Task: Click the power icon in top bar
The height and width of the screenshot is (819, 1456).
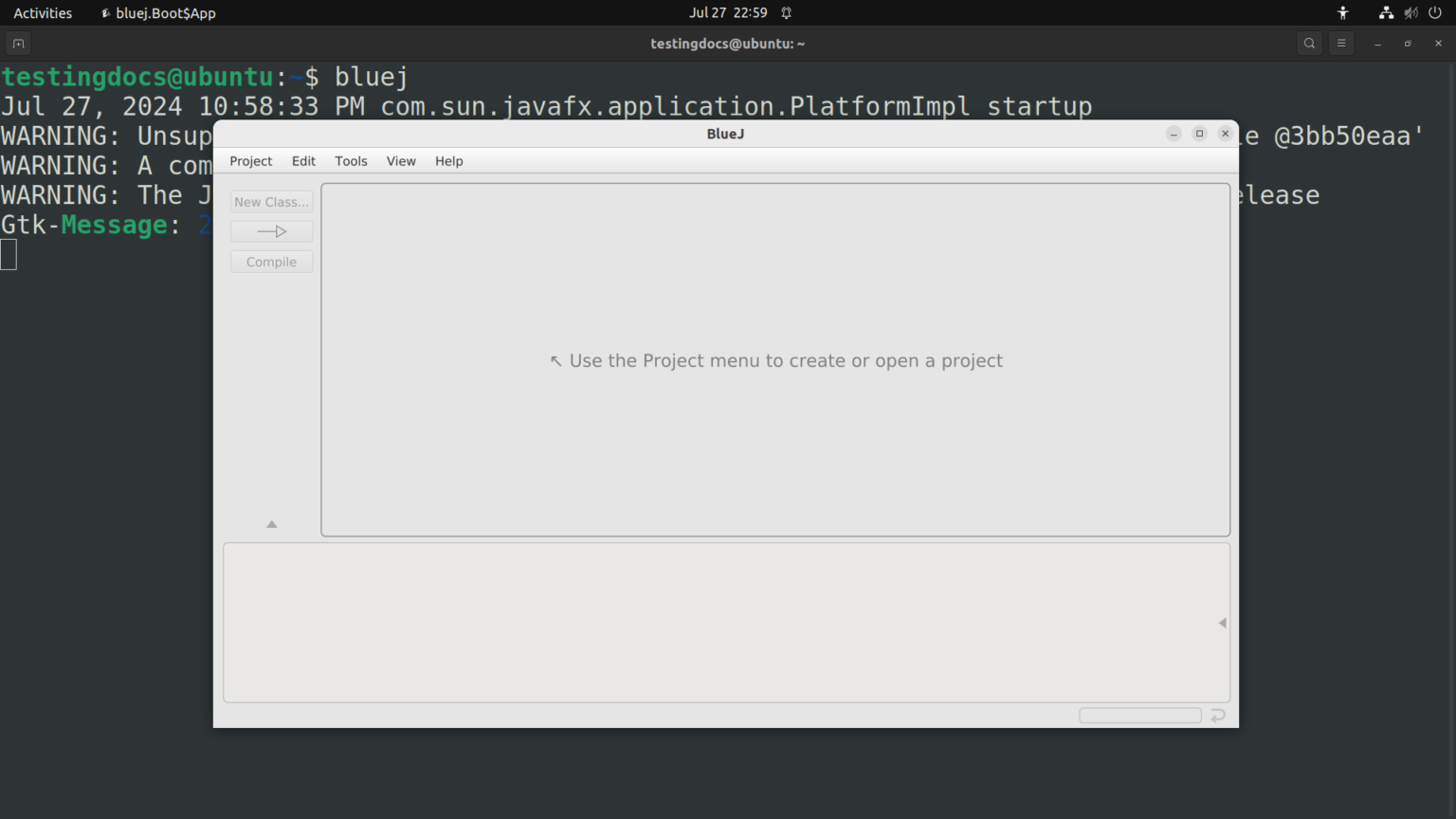Action: (1437, 12)
